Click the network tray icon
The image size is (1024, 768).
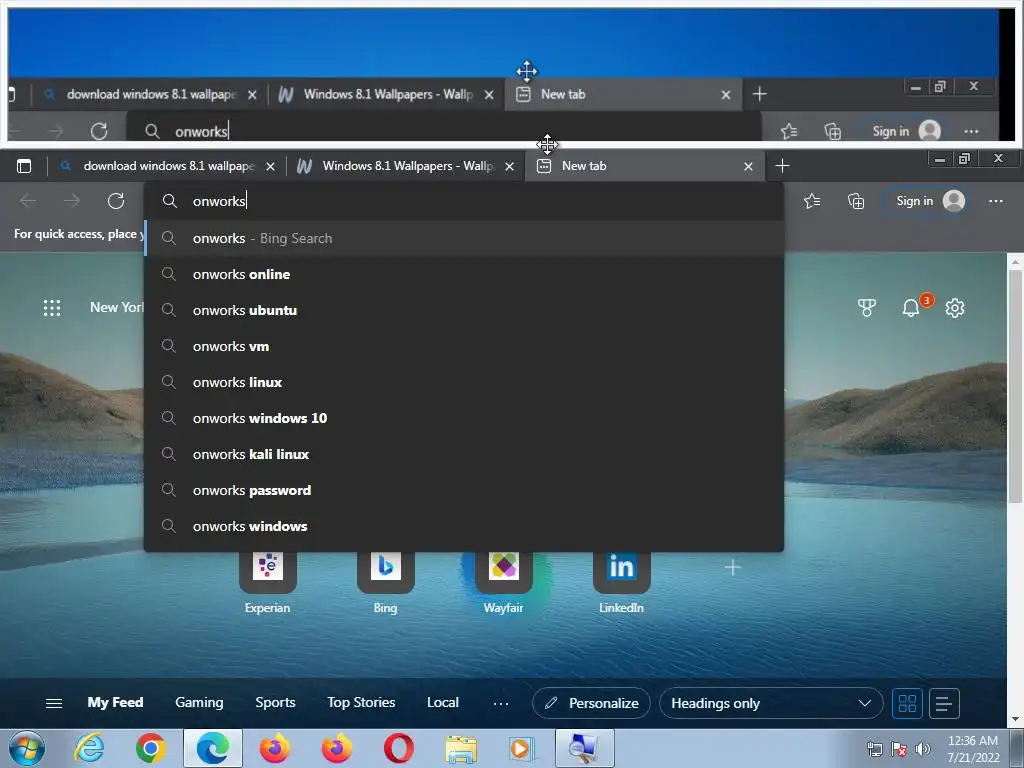pos(874,749)
